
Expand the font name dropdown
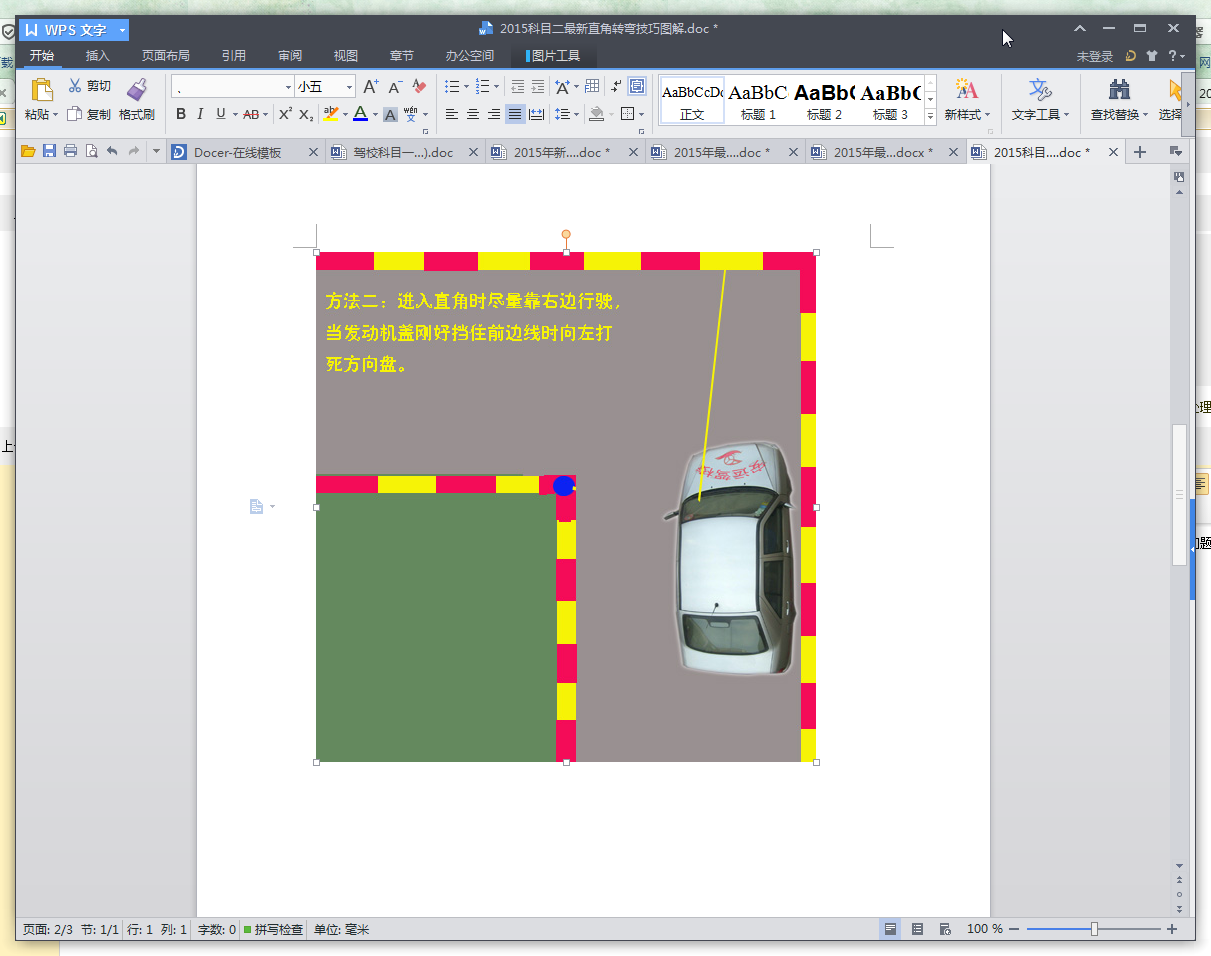click(289, 87)
